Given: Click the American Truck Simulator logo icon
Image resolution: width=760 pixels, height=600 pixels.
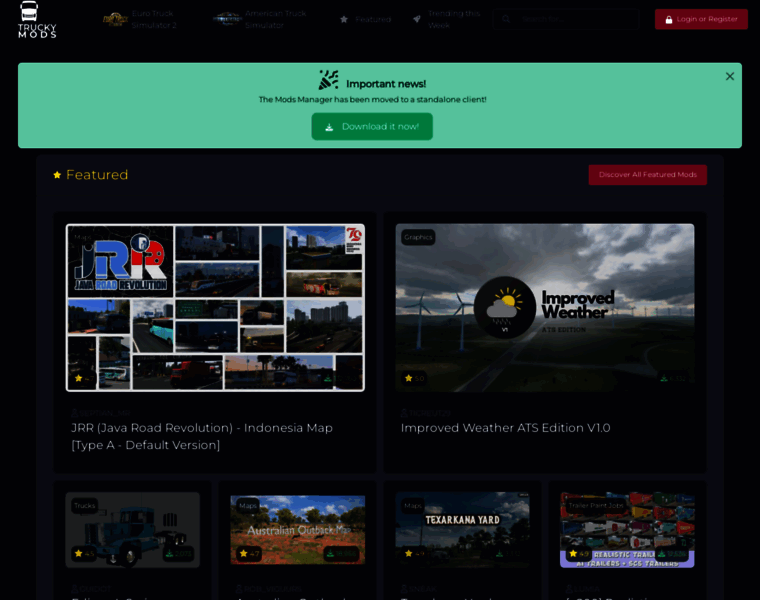Looking at the screenshot, I should point(227,19).
